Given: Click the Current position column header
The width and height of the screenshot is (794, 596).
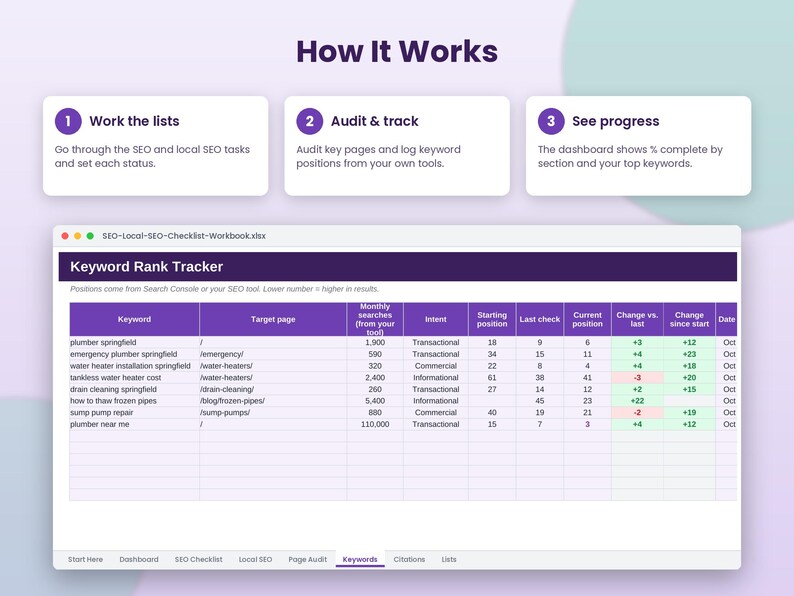Looking at the screenshot, I should click(x=587, y=319).
